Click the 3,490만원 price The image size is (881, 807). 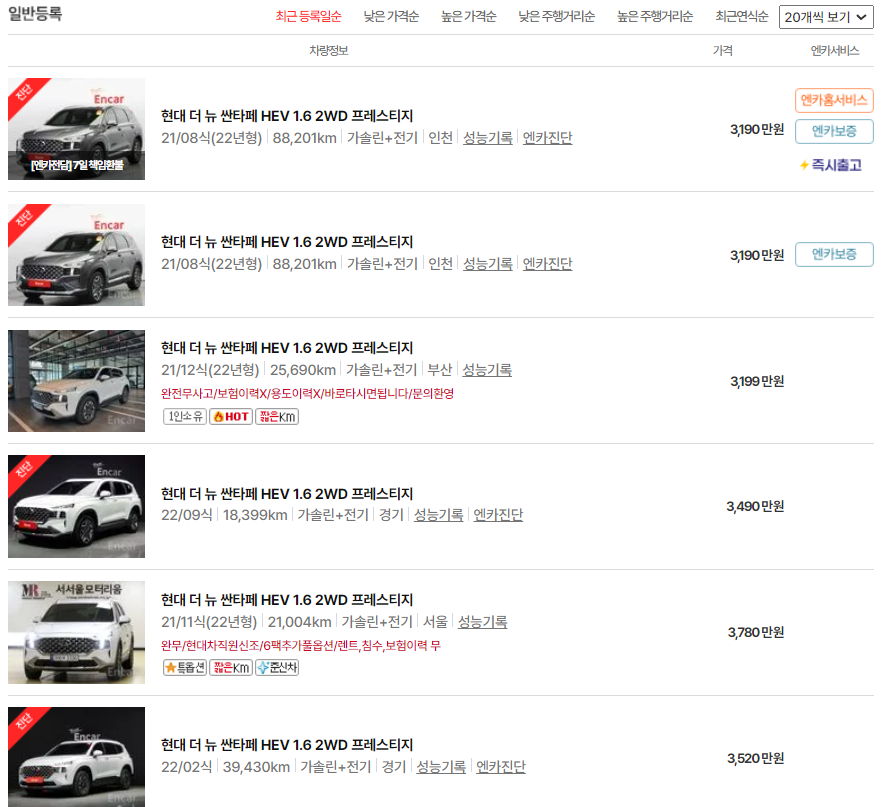click(755, 506)
